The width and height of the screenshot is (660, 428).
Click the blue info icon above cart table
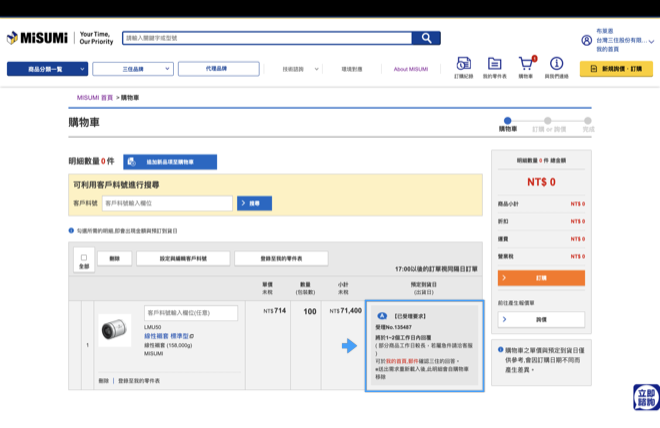[x=71, y=231]
